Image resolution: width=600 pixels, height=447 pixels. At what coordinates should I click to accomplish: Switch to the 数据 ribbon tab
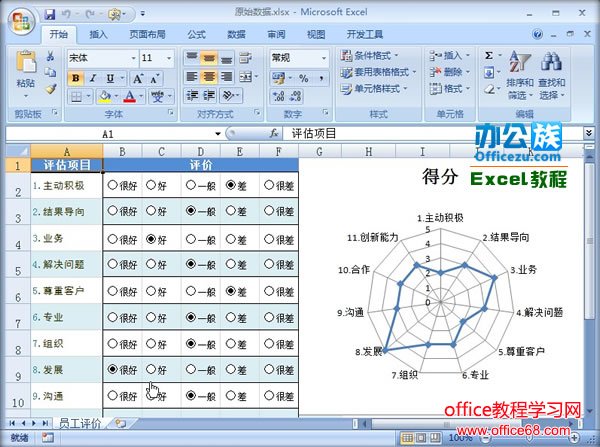(x=236, y=34)
